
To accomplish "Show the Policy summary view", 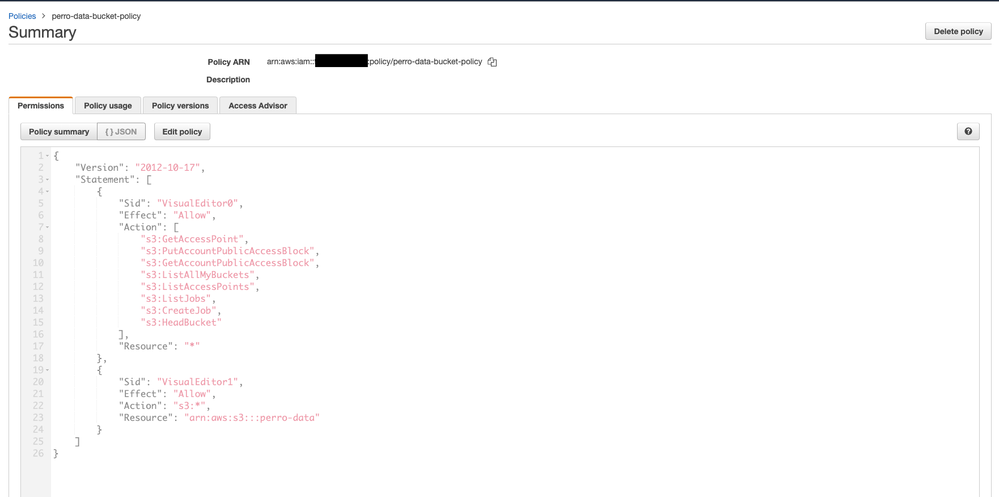I will coord(59,132).
